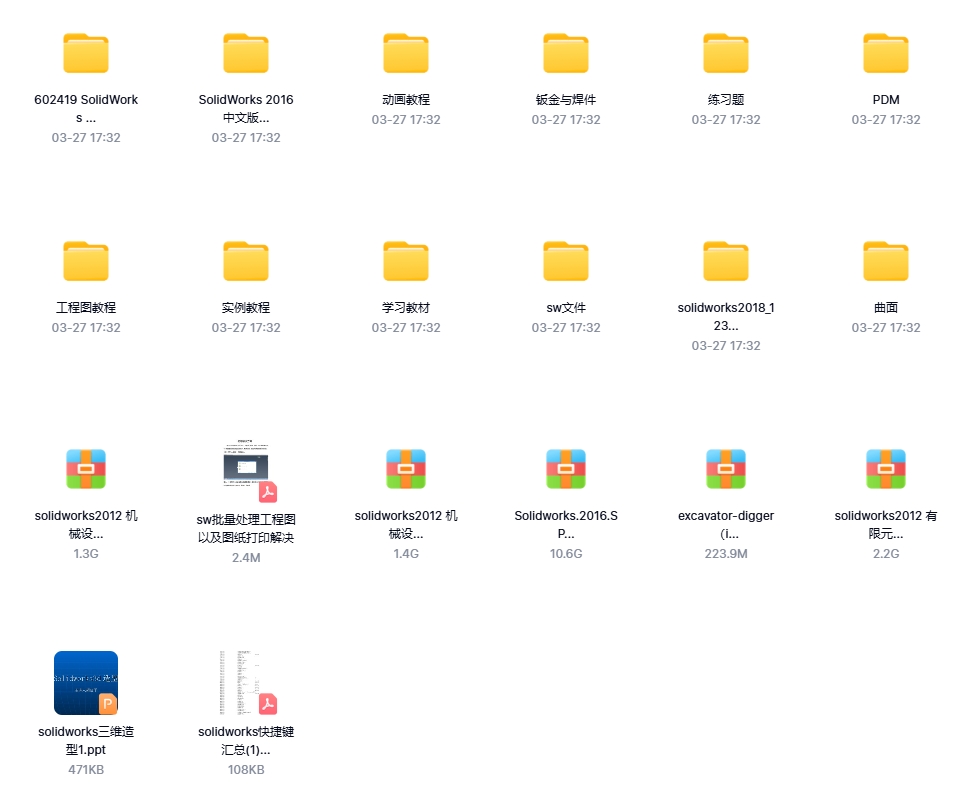Open solidworks三维造型1.ppt presentation
The height and width of the screenshot is (803, 976).
point(85,684)
